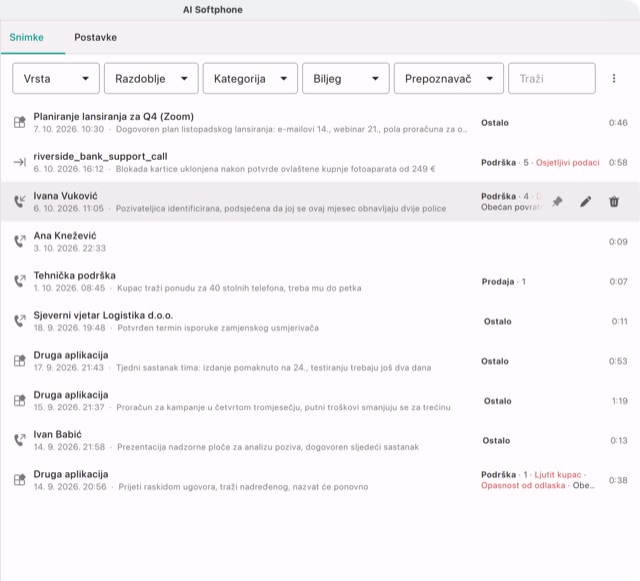This screenshot has height=581, width=640.
Task: Click the call icon beside Sjeverni vjetar Logistika
Action: [x=20, y=321]
